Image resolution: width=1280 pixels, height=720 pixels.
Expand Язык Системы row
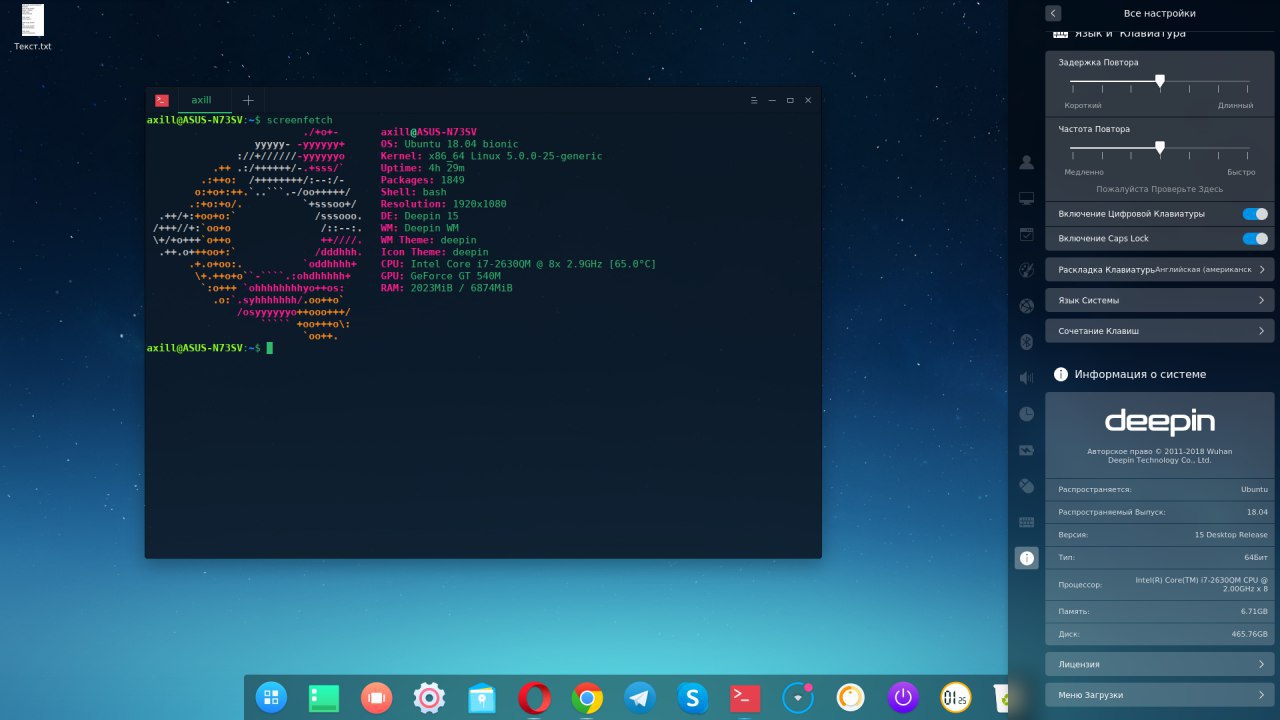(1160, 300)
